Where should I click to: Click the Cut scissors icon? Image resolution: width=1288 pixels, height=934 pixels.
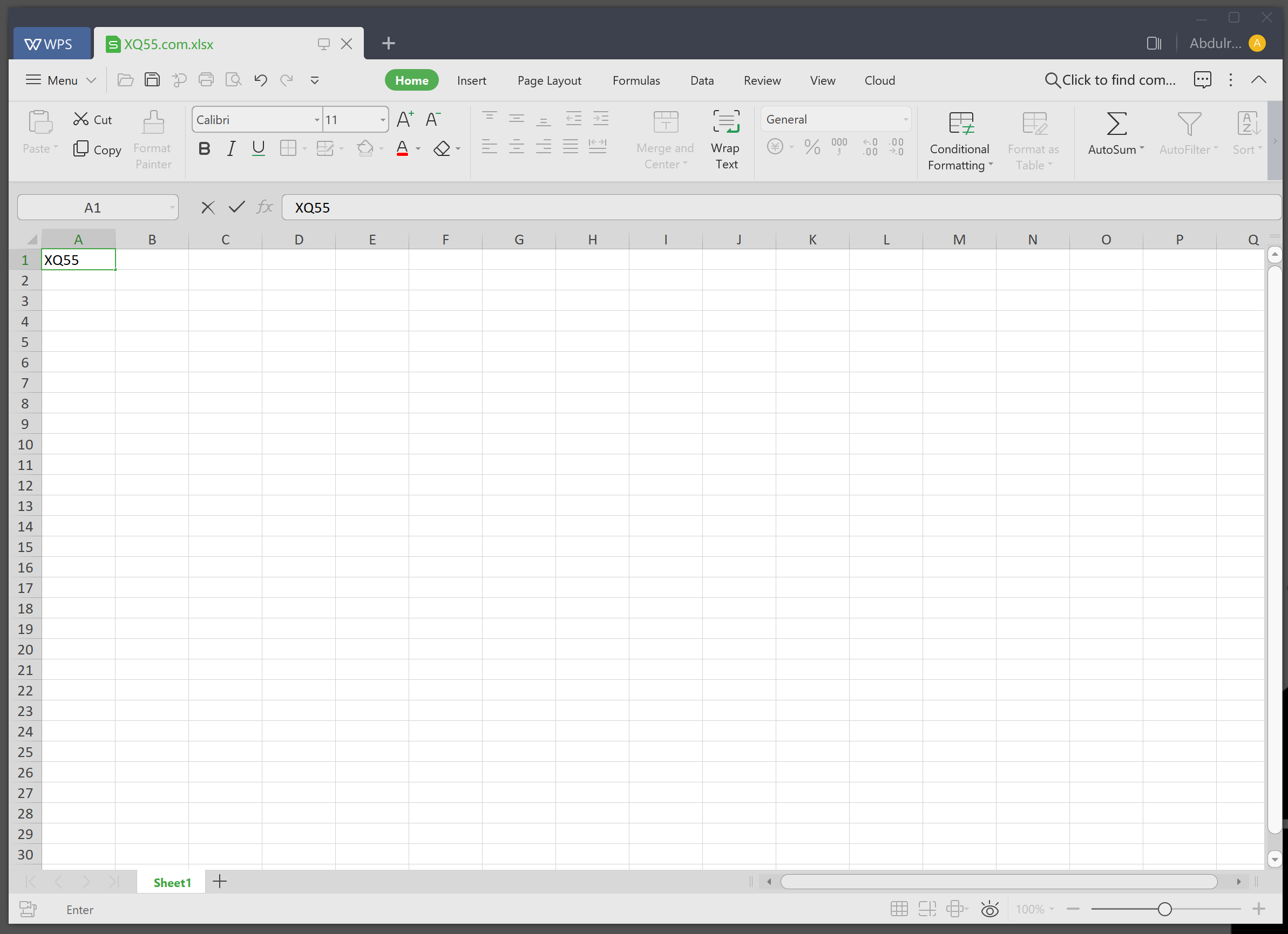(x=80, y=119)
